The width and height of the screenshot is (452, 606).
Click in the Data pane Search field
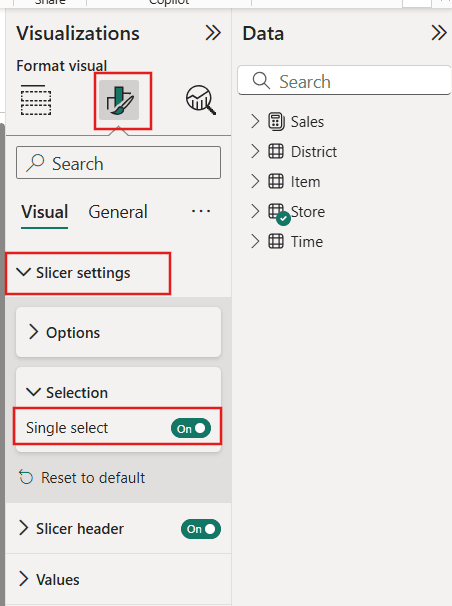344,80
